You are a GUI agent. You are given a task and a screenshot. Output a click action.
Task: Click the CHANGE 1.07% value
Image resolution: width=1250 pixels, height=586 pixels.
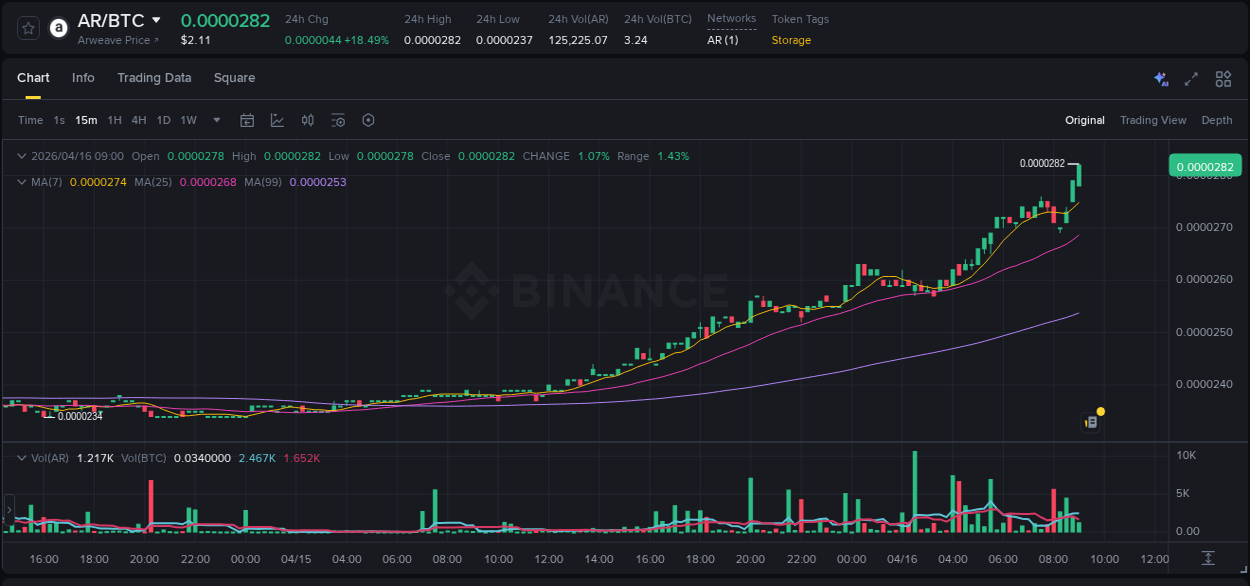(593, 156)
